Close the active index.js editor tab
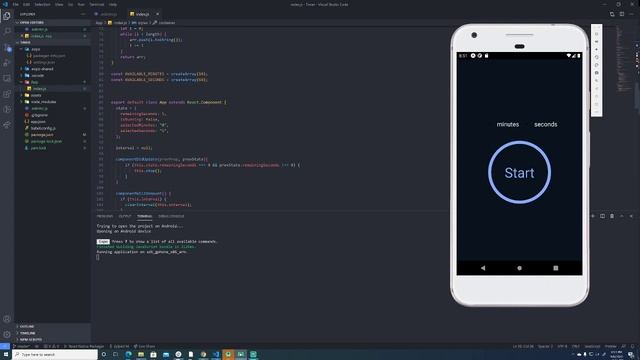This screenshot has height=360, width=640. (158, 14)
